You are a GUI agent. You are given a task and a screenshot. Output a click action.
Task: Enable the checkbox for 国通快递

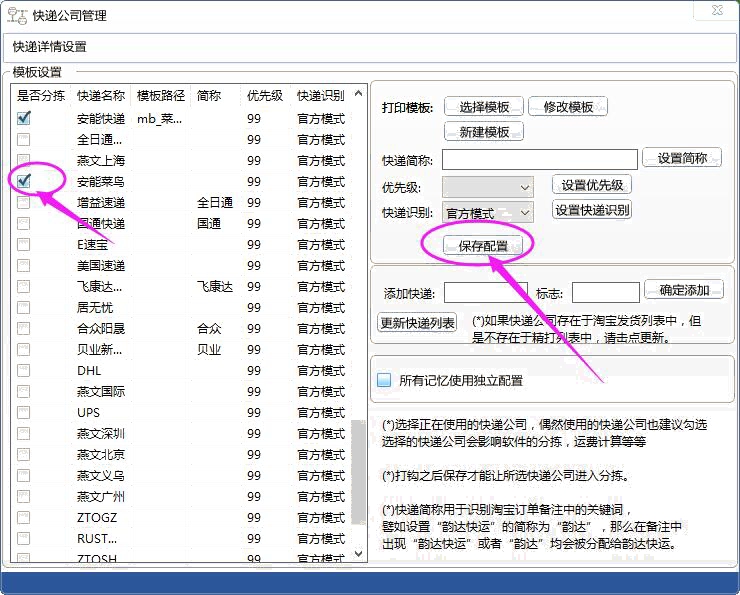(23, 223)
